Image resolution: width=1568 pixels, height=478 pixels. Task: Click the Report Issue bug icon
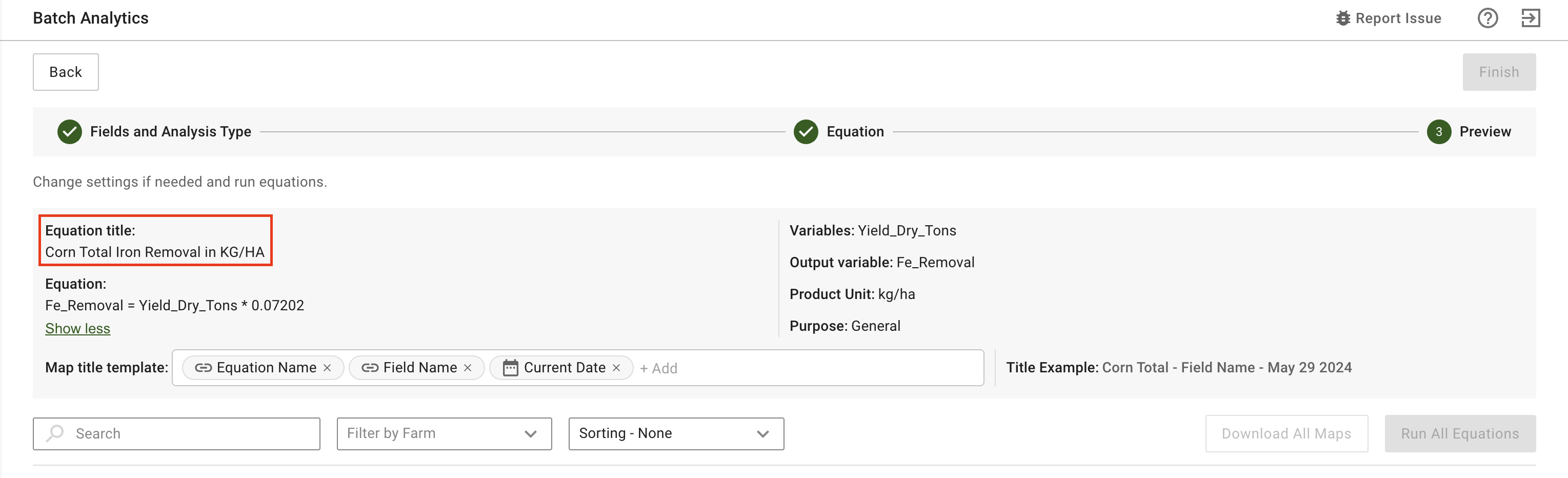coord(1342,18)
